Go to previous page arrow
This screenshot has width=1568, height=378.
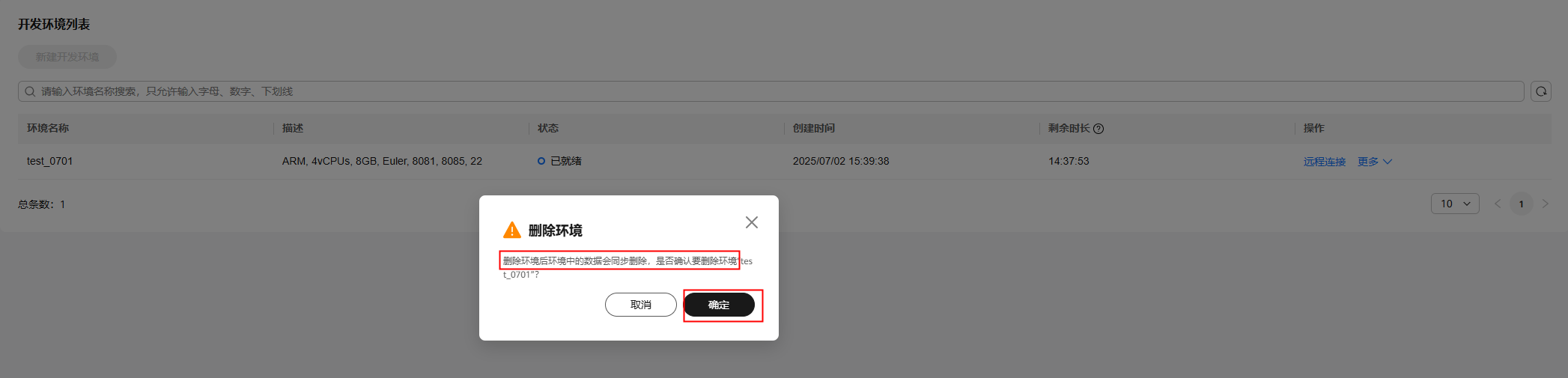(1498, 204)
